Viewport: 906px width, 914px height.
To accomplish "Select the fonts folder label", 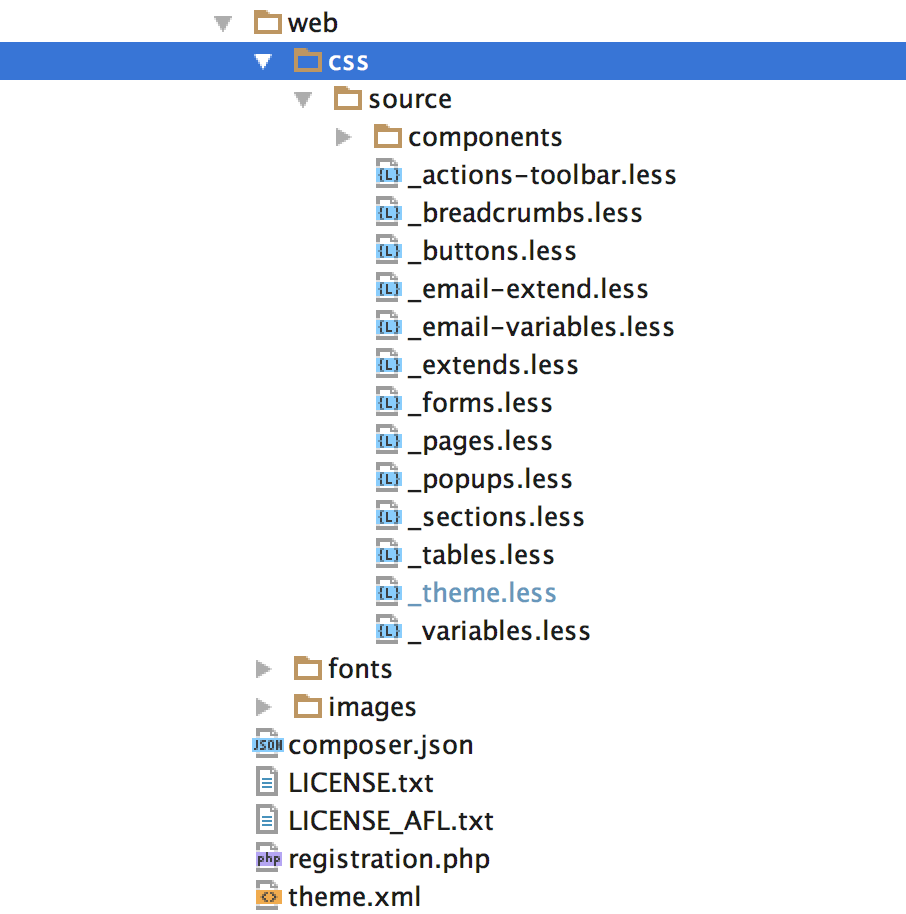I will point(360,669).
